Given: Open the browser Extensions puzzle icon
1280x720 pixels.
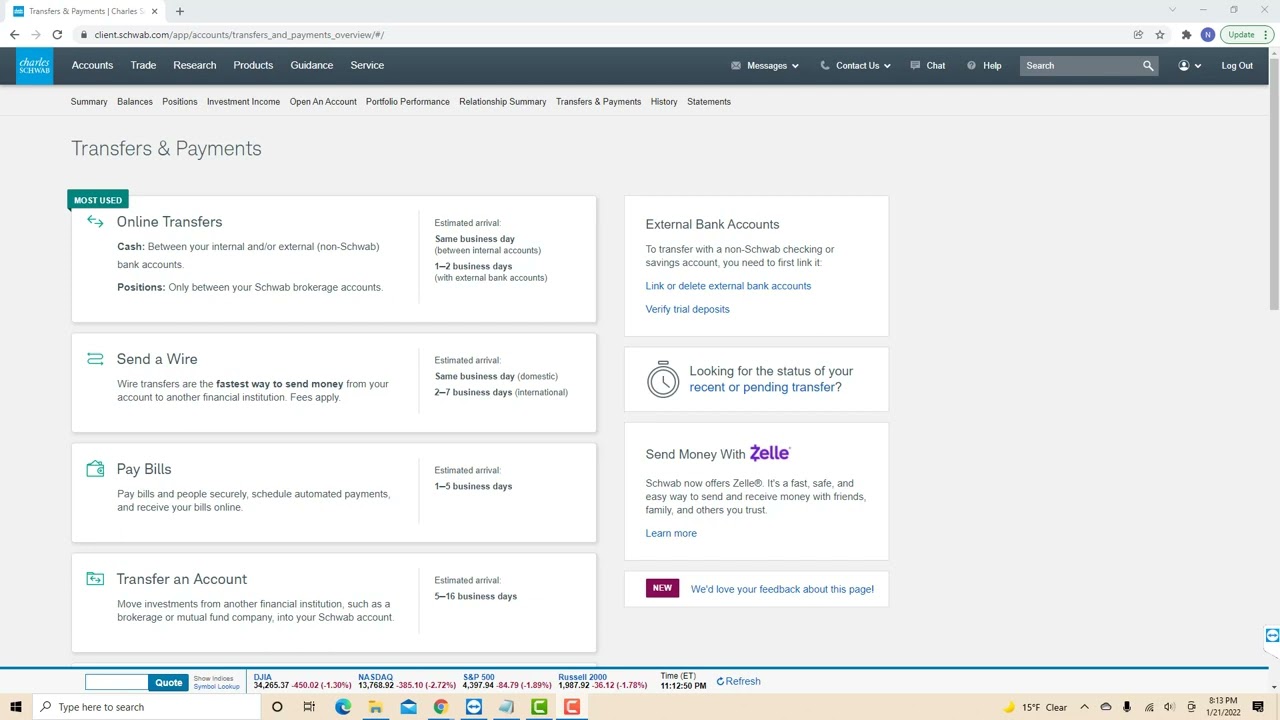Looking at the screenshot, I should pyautogui.click(x=1186, y=35).
